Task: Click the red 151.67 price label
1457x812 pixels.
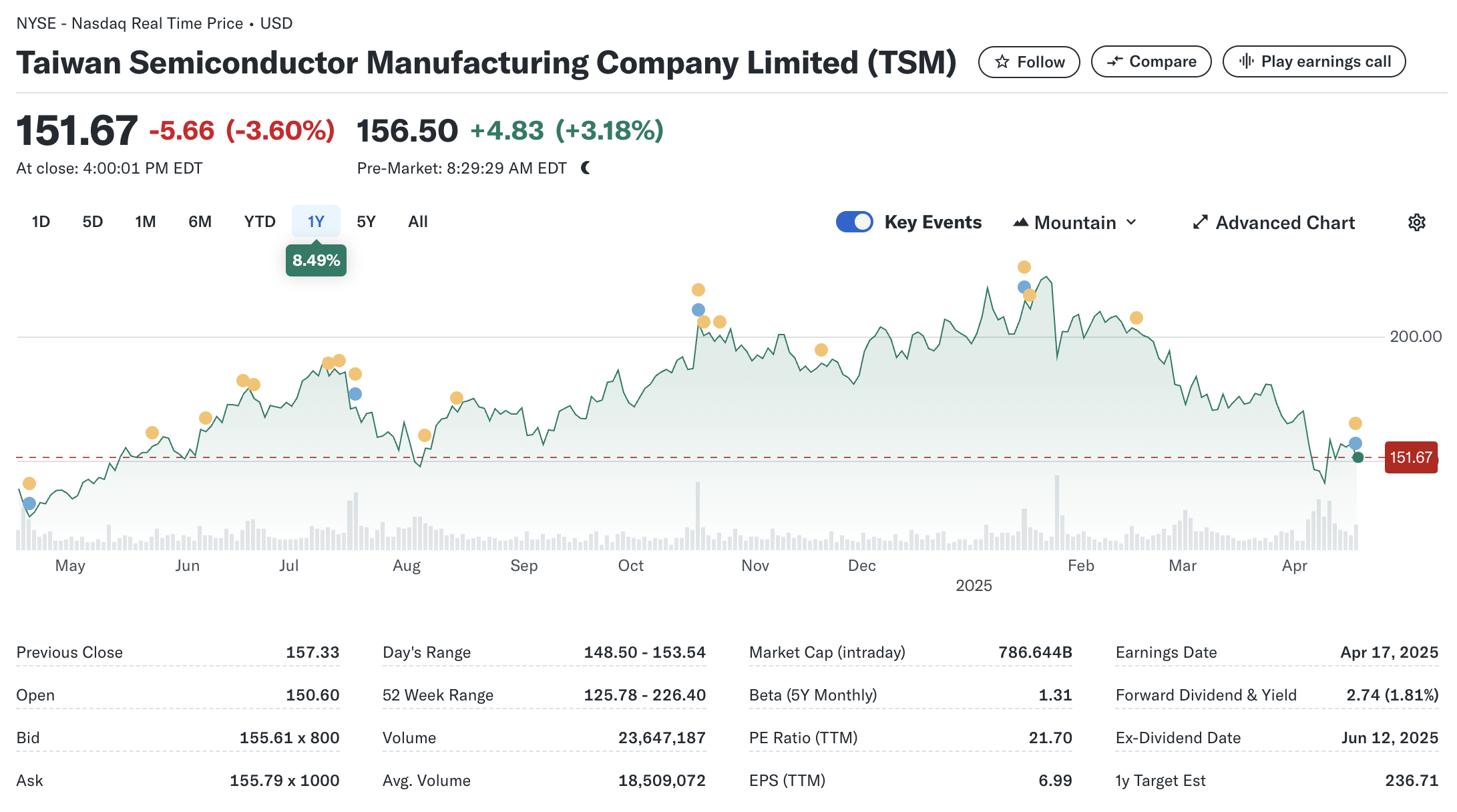Action: tap(1410, 457)
